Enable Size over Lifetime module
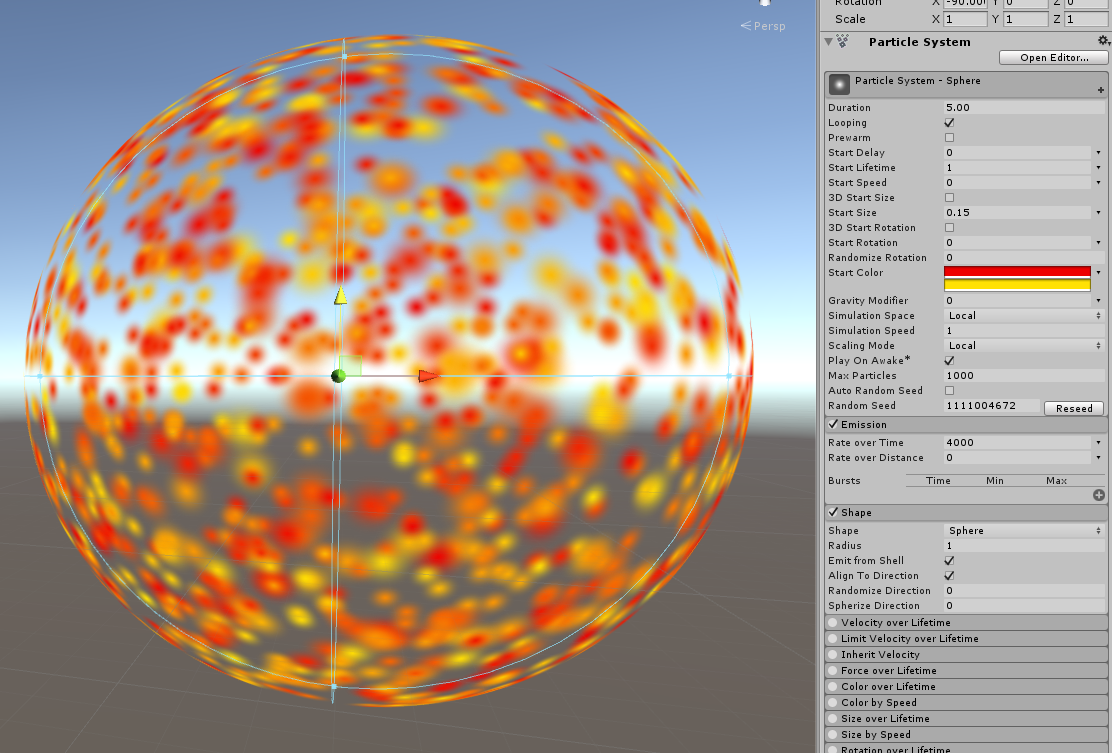This screenshot has width=1112, height=753. (x=833, y=718)
